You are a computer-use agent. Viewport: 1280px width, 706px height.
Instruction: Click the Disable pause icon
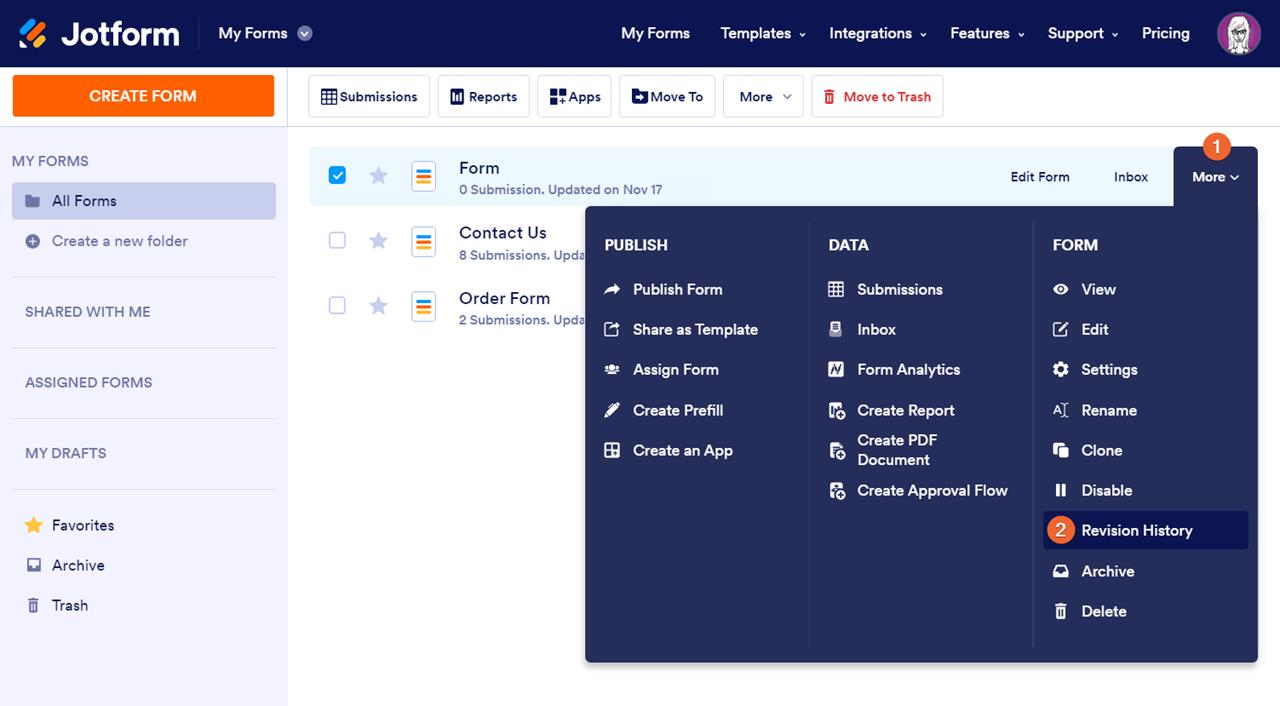[x=1061, y=490]
